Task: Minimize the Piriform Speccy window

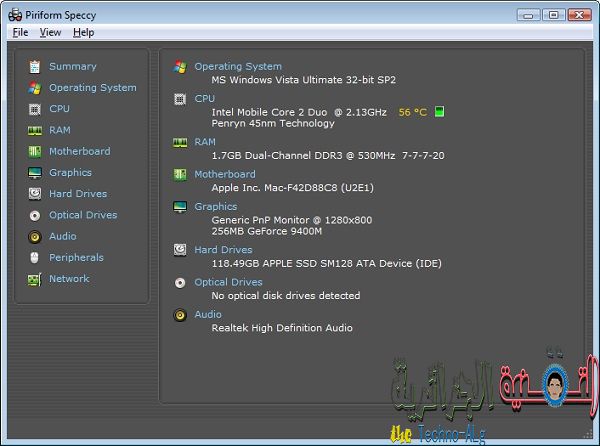Action: (528, 15)
